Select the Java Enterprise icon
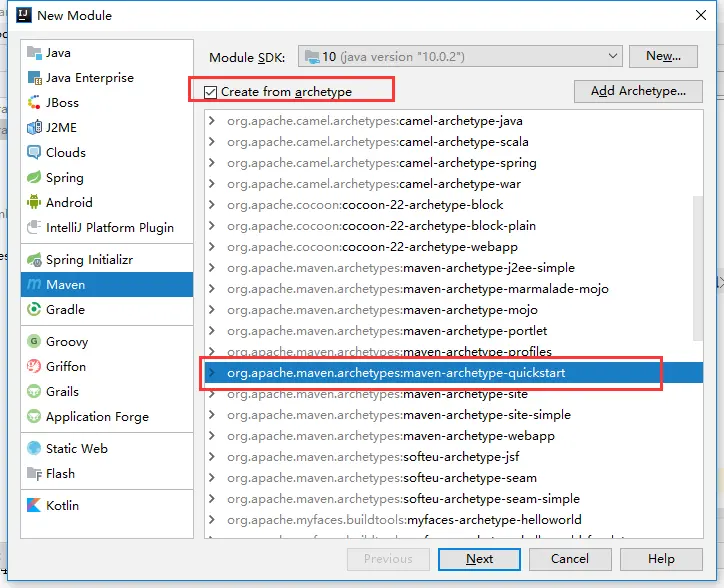Image resolution: width=724 pixels, height=588 pixels. click(x=34, y=78)
